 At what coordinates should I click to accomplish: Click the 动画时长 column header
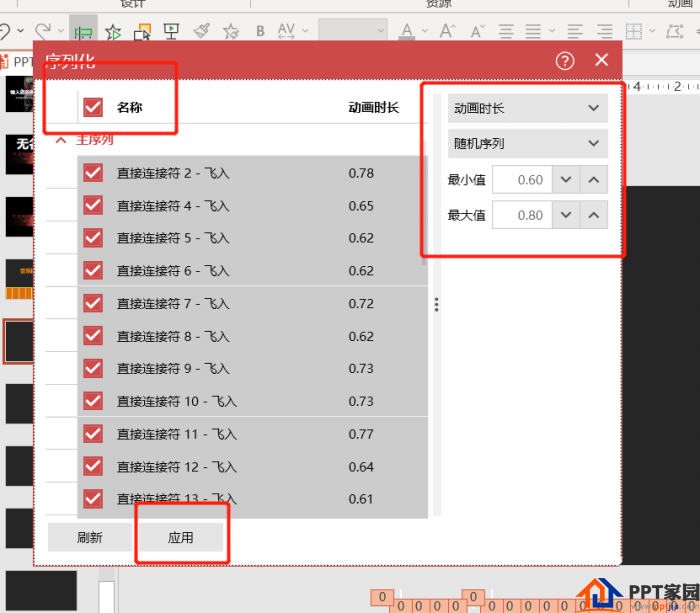pyautogui.click(x=373, y=107)
